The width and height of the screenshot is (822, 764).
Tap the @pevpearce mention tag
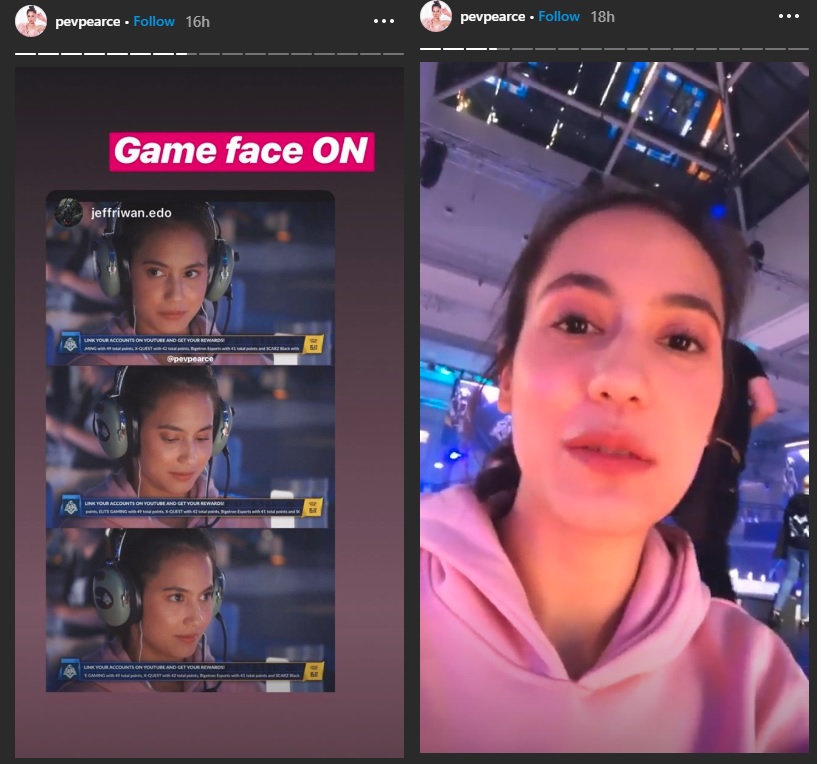(x=190, y=359)
